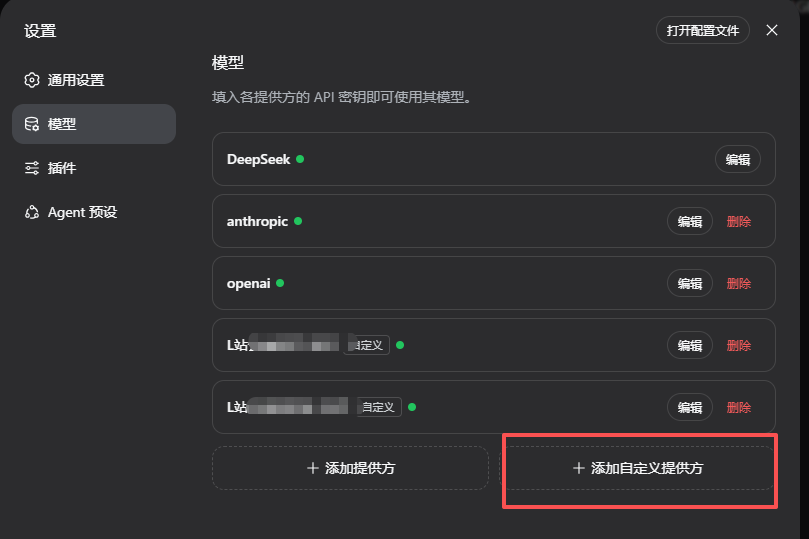Edit the anthropic provider
The height and width of the screenshot is (539, 809).
click(690, 221)
